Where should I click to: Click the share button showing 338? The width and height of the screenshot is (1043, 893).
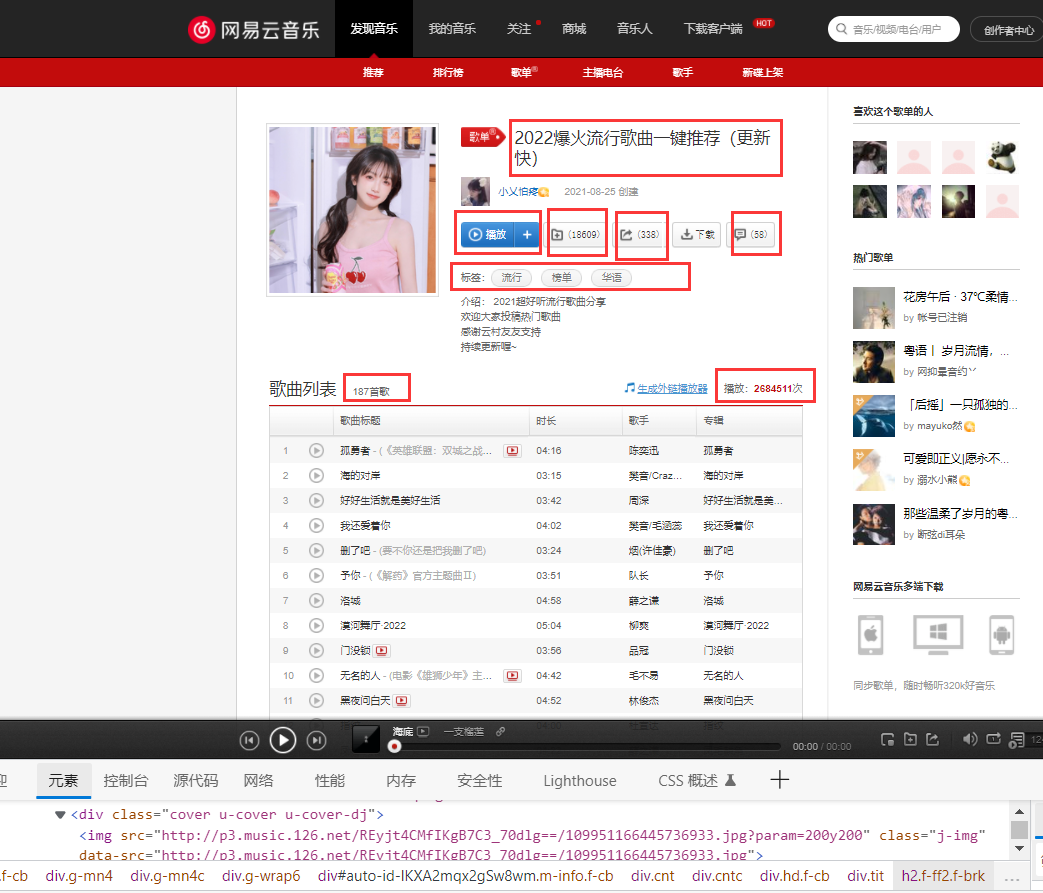pyautogui.click(x=640, y=234)
